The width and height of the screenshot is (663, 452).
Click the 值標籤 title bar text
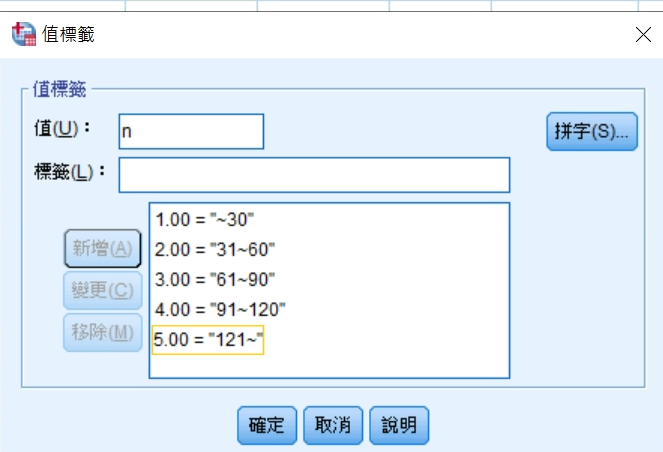pos(67,34)
